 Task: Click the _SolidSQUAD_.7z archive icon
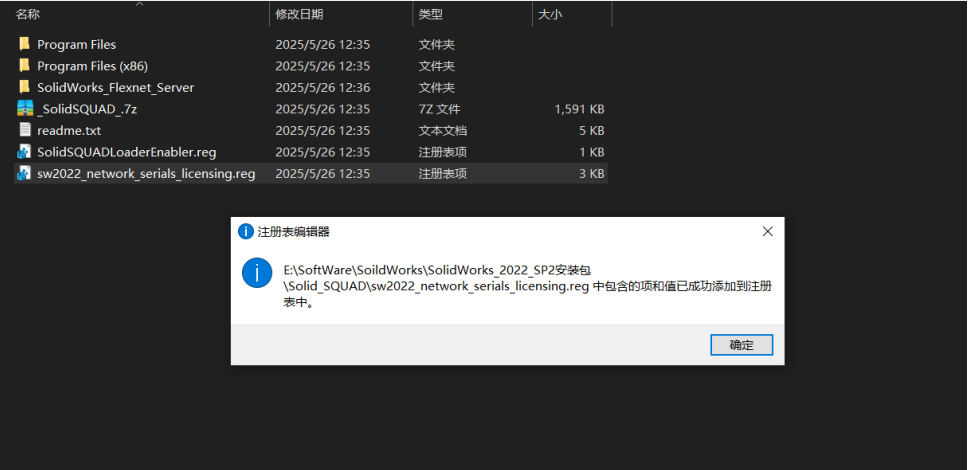tap(24, 109)
